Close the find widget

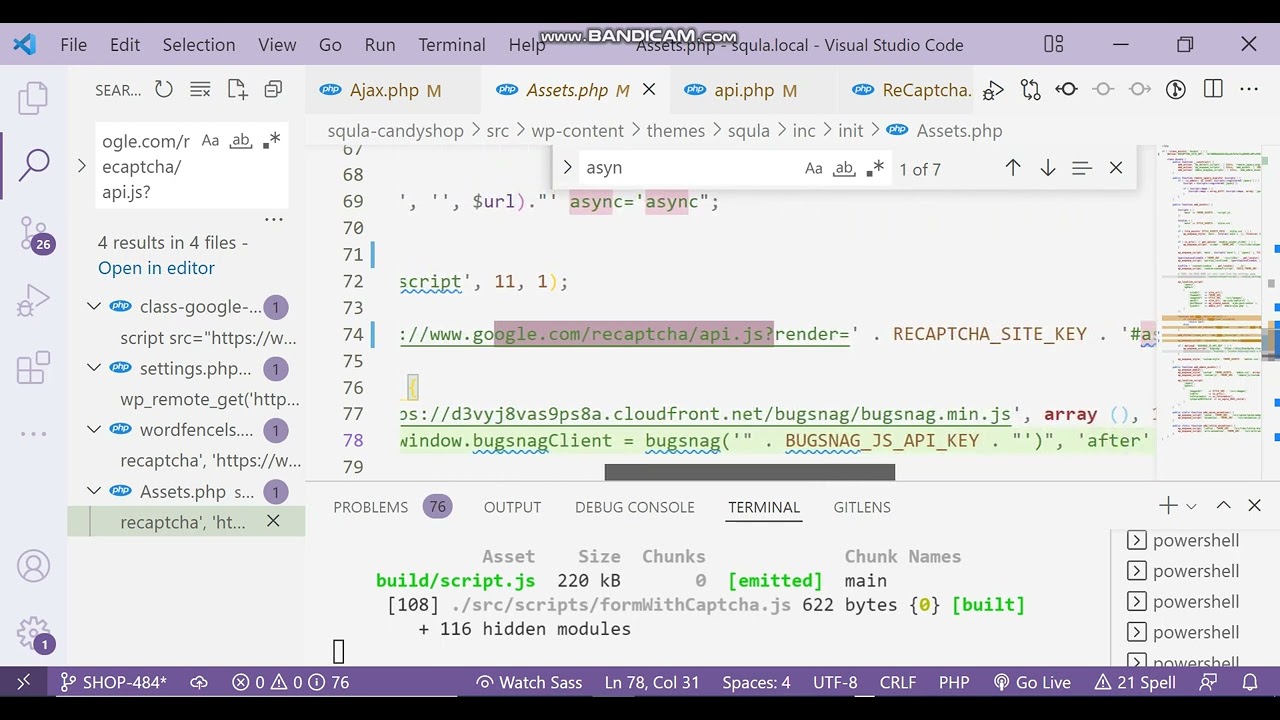coord(1116,168)
